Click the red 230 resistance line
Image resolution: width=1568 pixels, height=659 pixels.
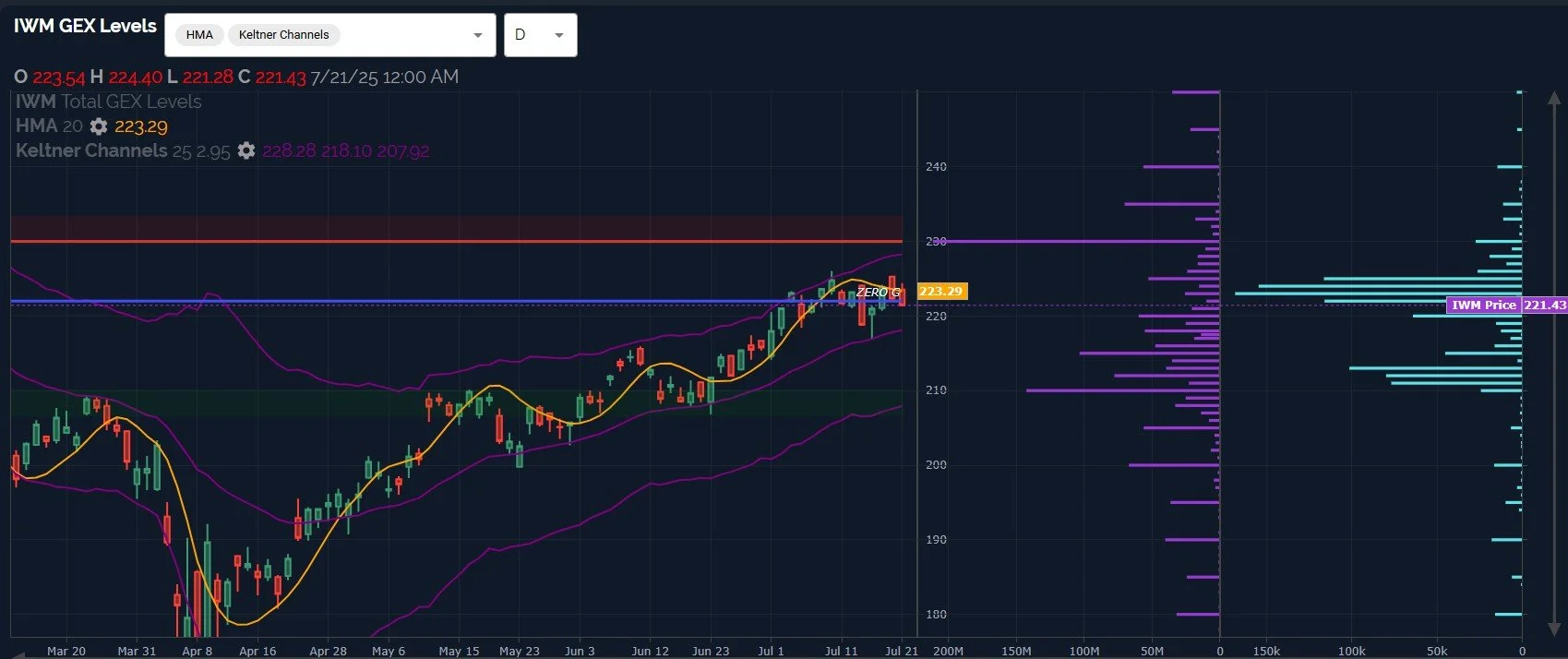click(457, 242)
